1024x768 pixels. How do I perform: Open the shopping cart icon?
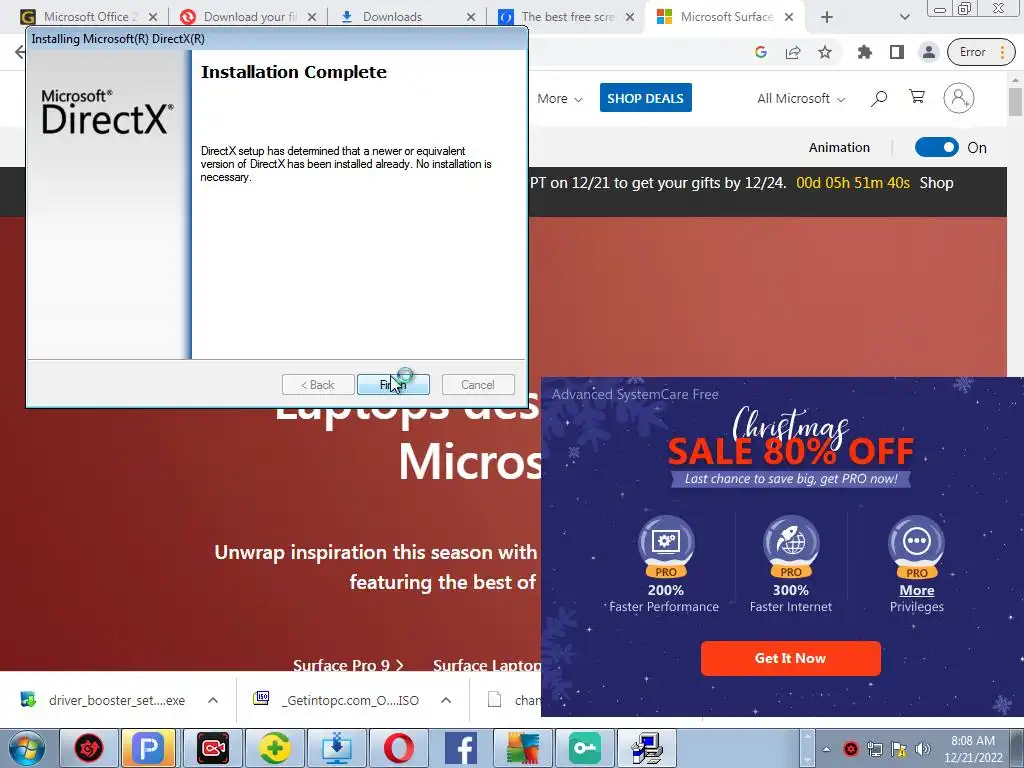pyautogui.click(x=917, y=97)
